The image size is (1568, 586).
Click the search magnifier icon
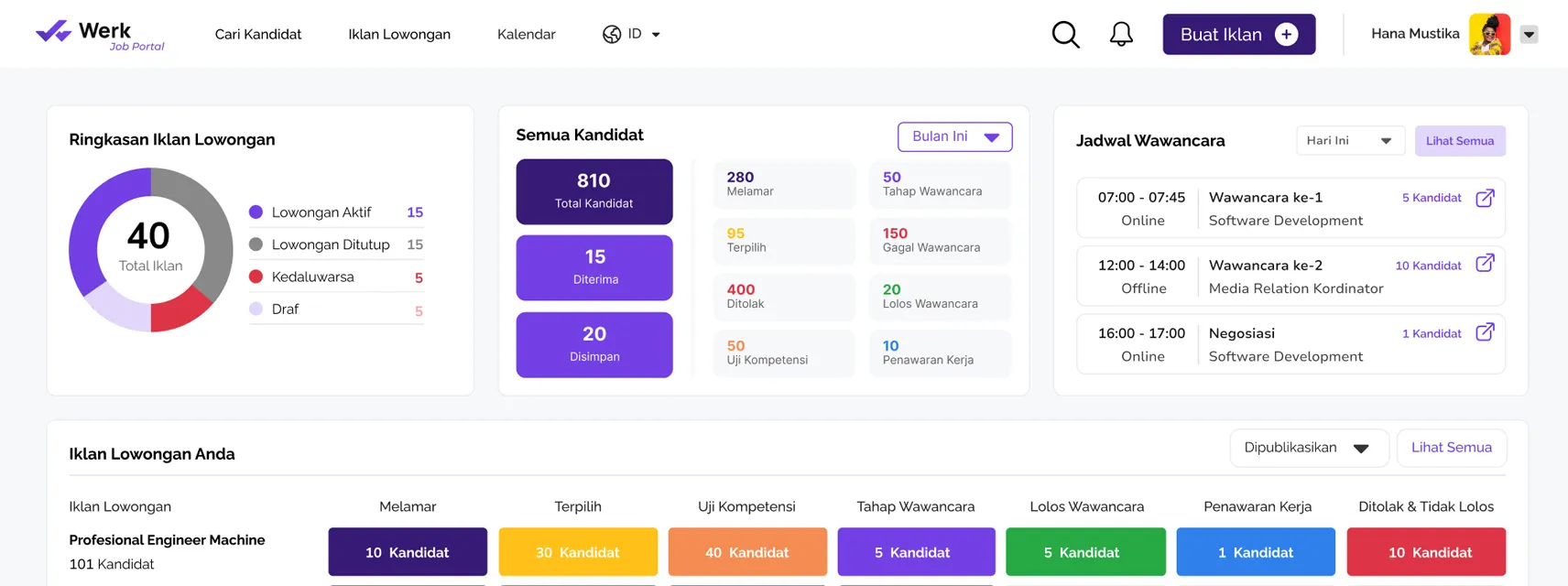click(1065, 35)
